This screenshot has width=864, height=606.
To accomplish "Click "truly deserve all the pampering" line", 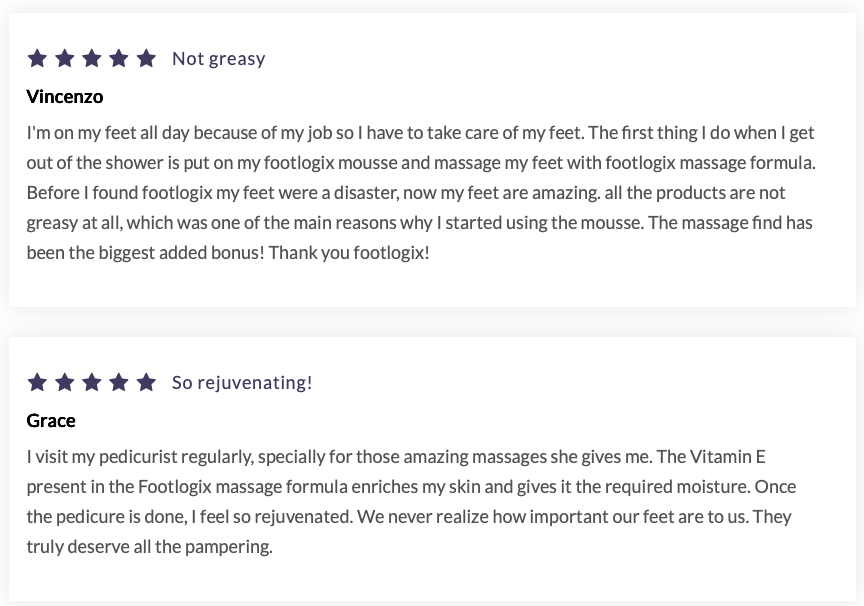I will click(x=149, y=547).
